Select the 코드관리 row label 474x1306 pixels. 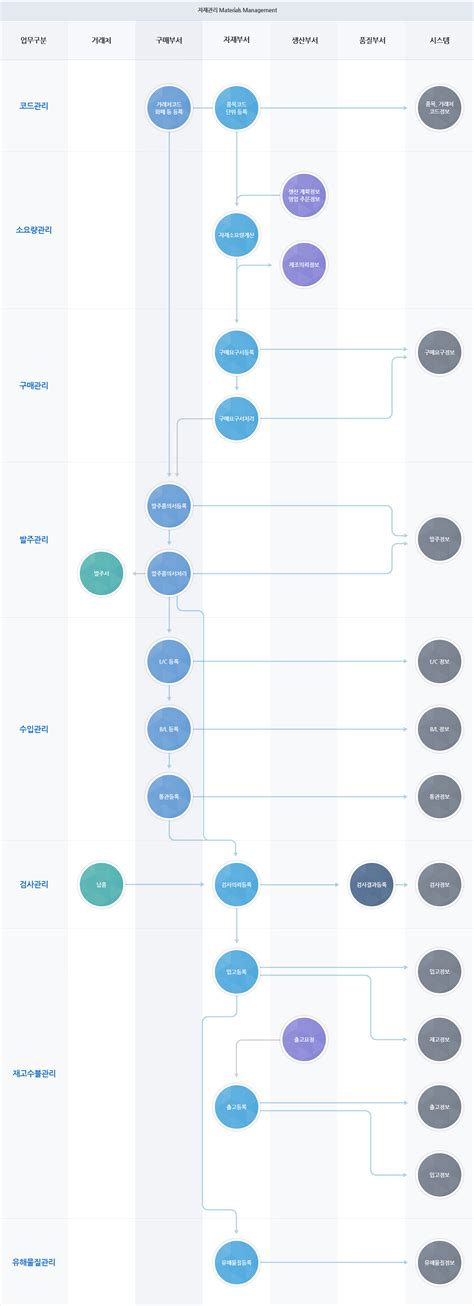pyautogui.click(x=34, y=106)
